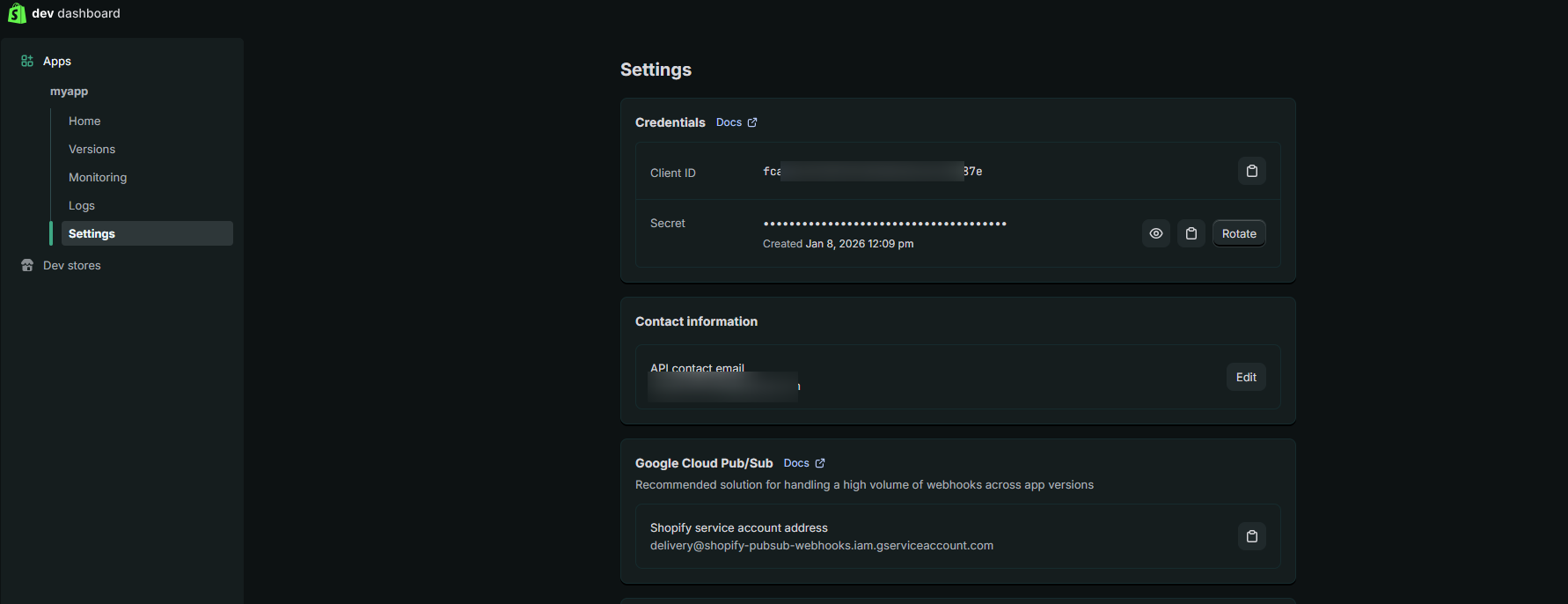
Task: Click the Dev stores storefront icon
Action: coord(27,265)
